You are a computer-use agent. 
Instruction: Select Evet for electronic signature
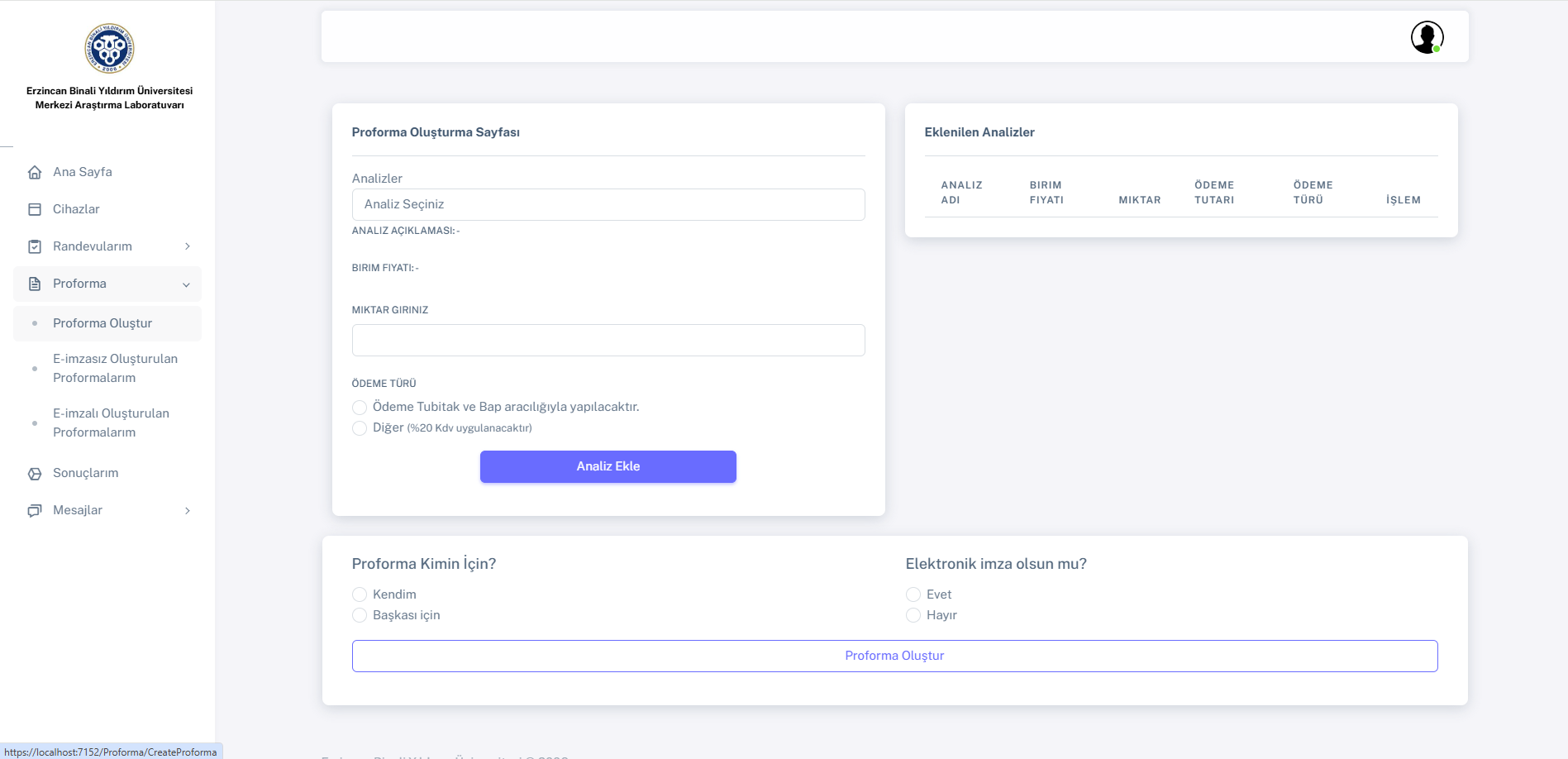913,594
